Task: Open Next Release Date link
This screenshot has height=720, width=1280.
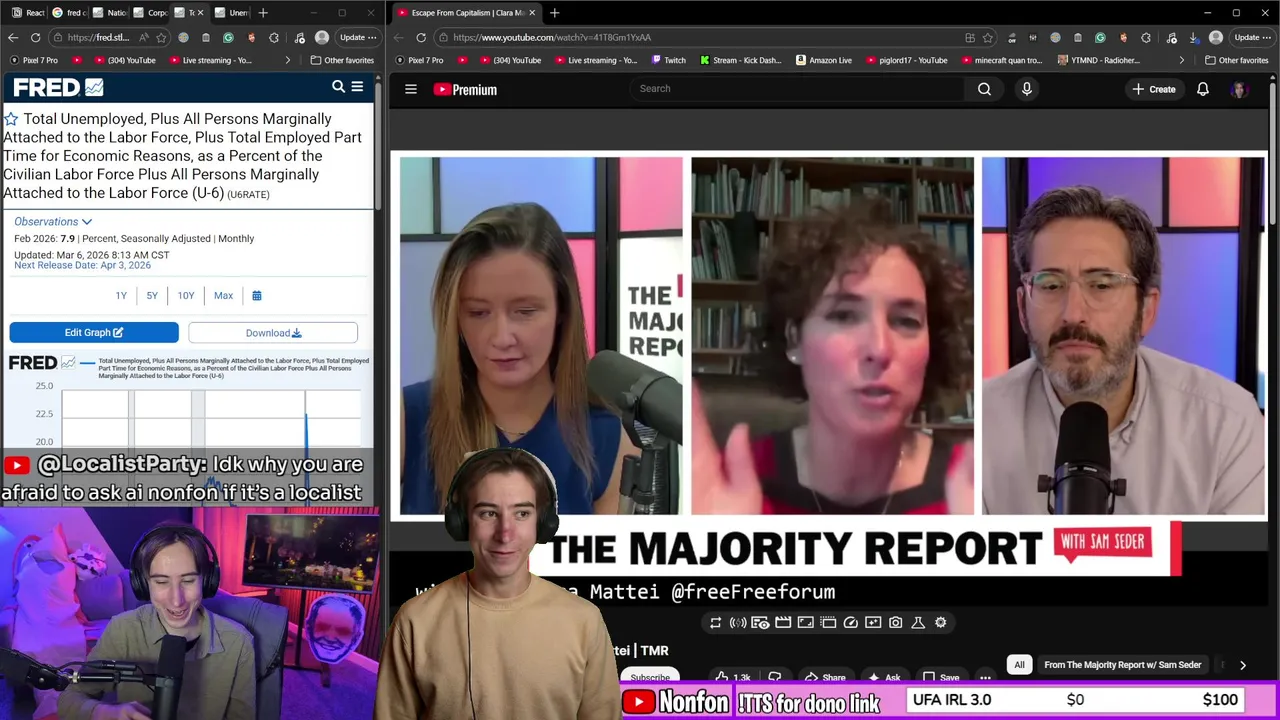Action: [82, 265]
